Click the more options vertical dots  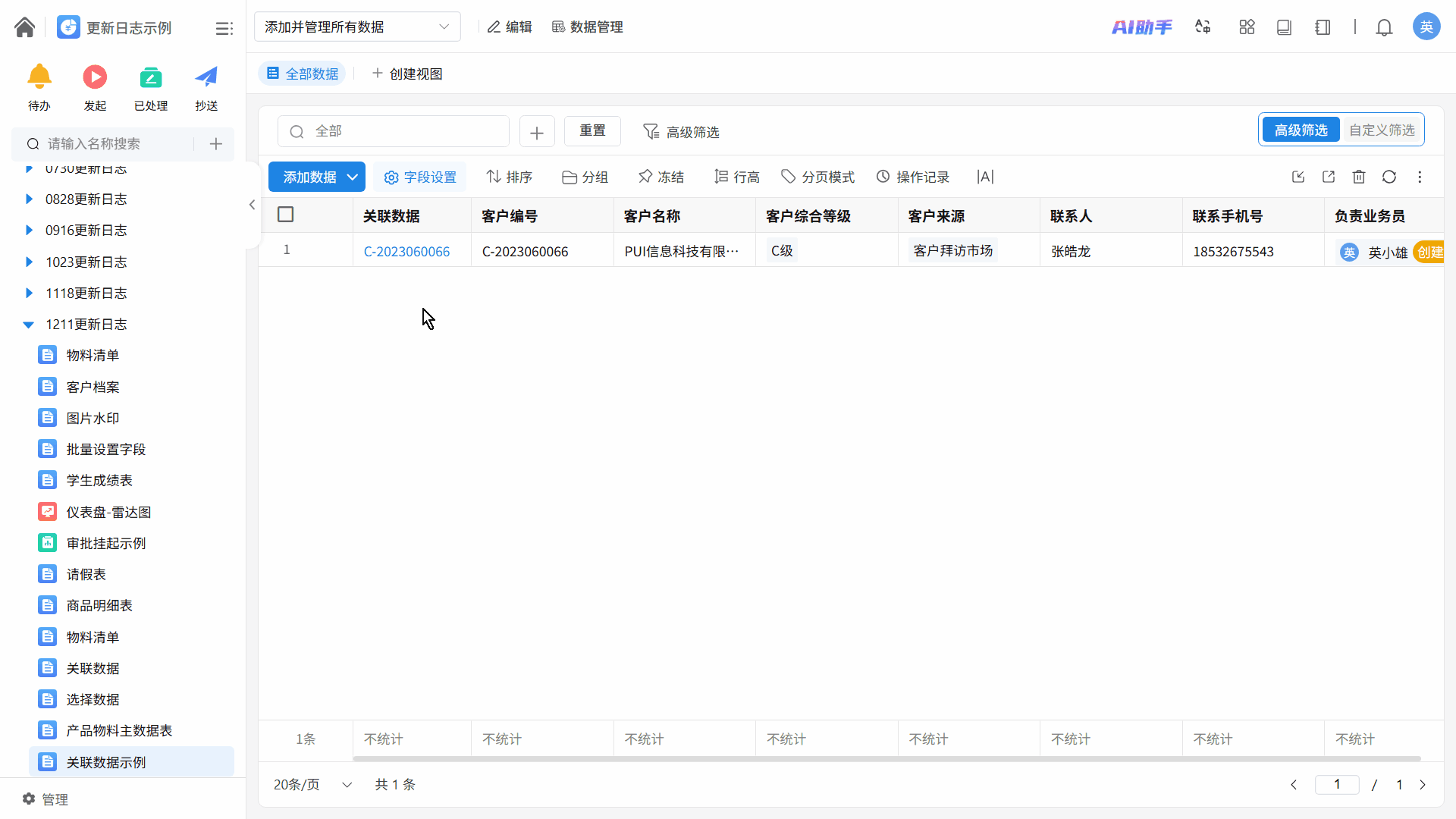[1420, 177]
